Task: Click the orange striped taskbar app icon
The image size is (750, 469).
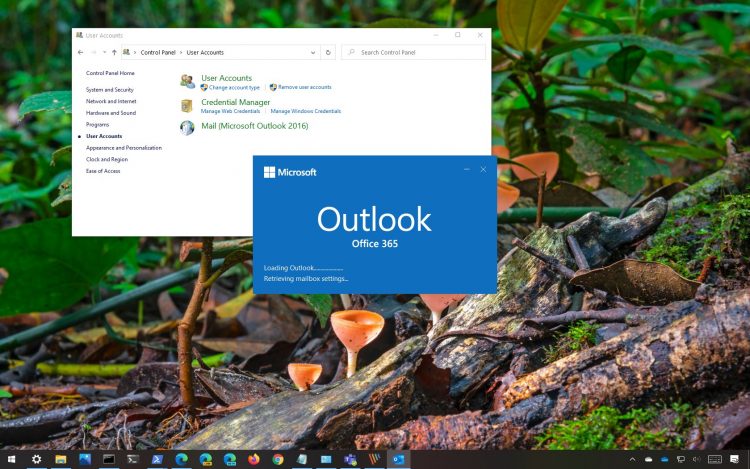Action: click(375, 459)
